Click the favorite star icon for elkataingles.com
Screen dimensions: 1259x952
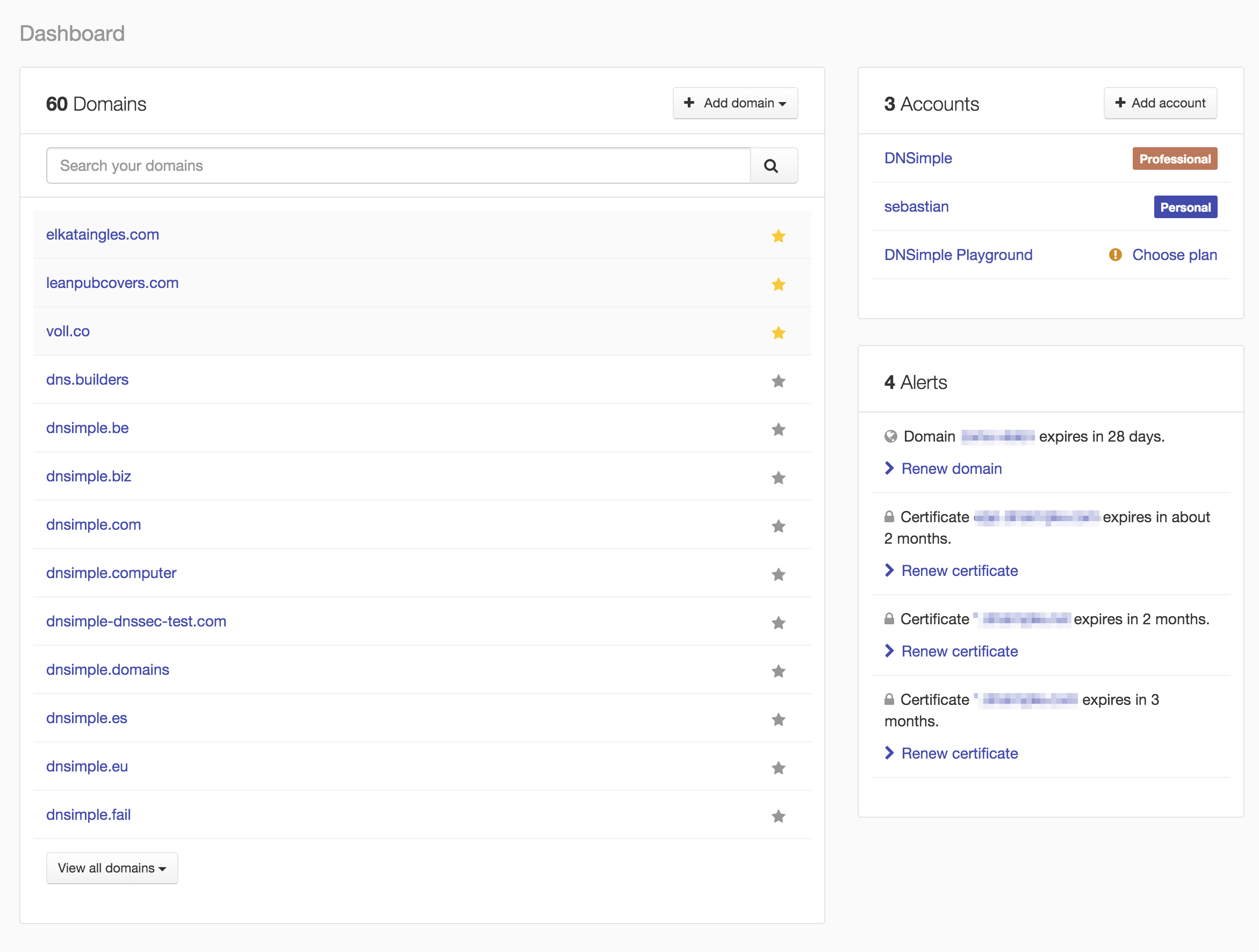(x=779, y=235)
